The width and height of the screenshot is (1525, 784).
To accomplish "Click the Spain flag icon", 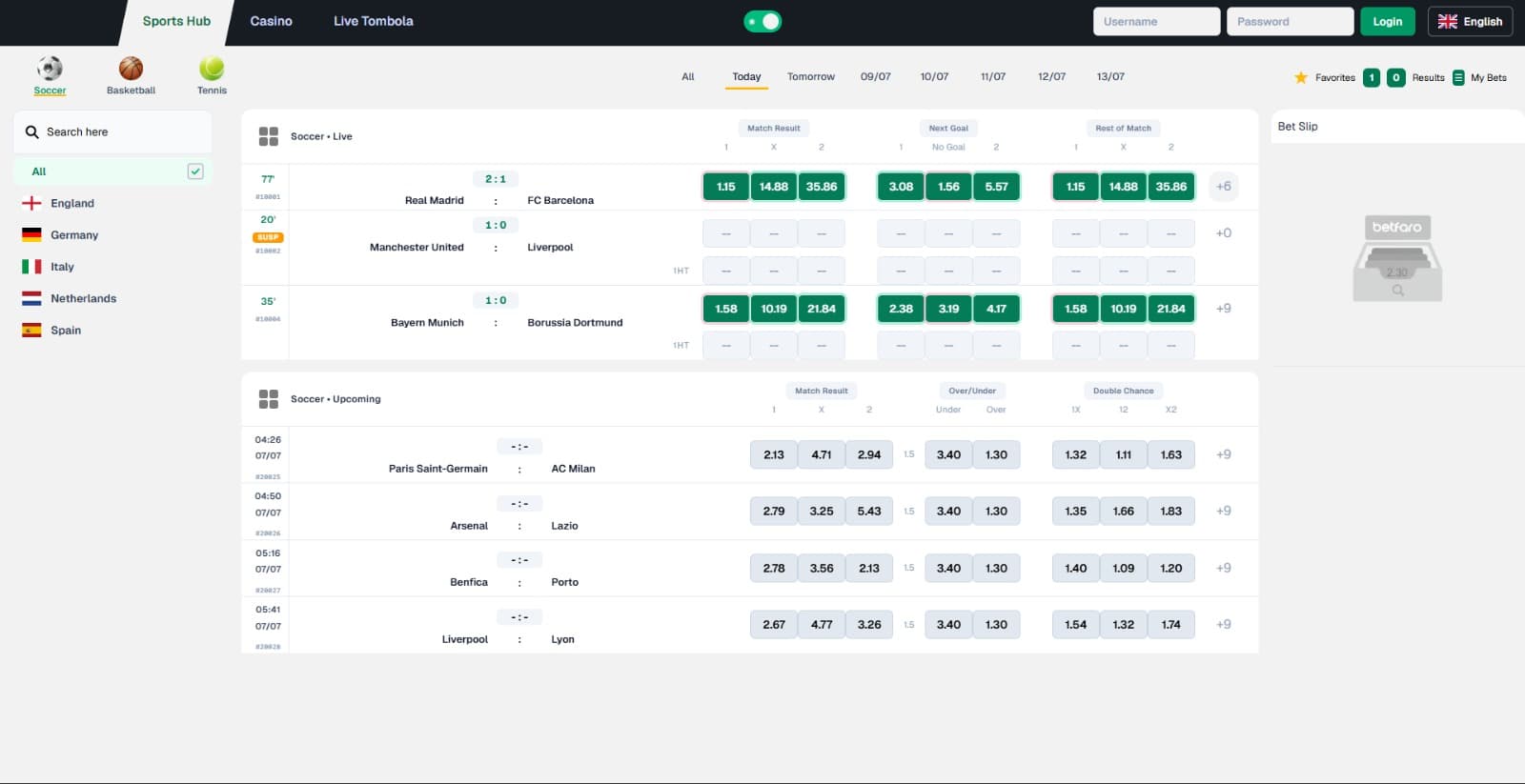I will [31, 331].
